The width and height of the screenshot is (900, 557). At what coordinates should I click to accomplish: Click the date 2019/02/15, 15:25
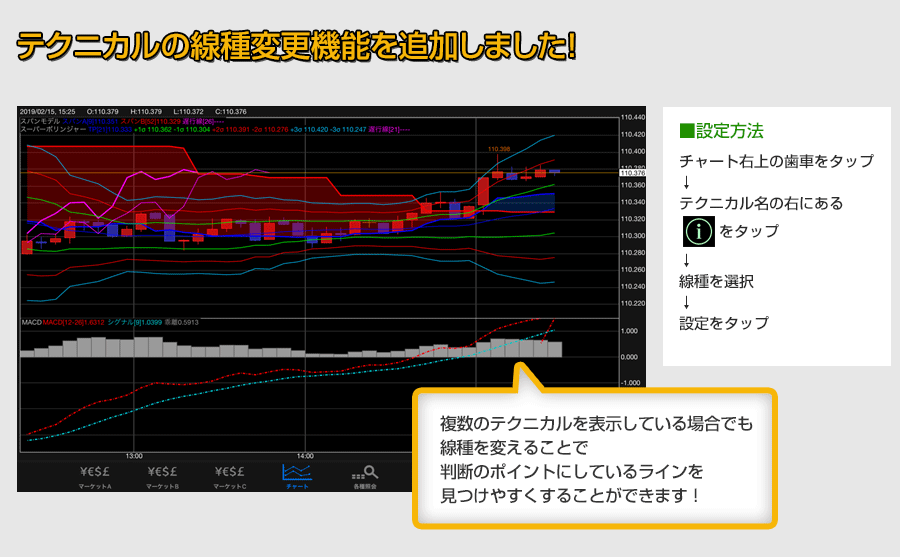pyautogui.click(x=48, y=111)
